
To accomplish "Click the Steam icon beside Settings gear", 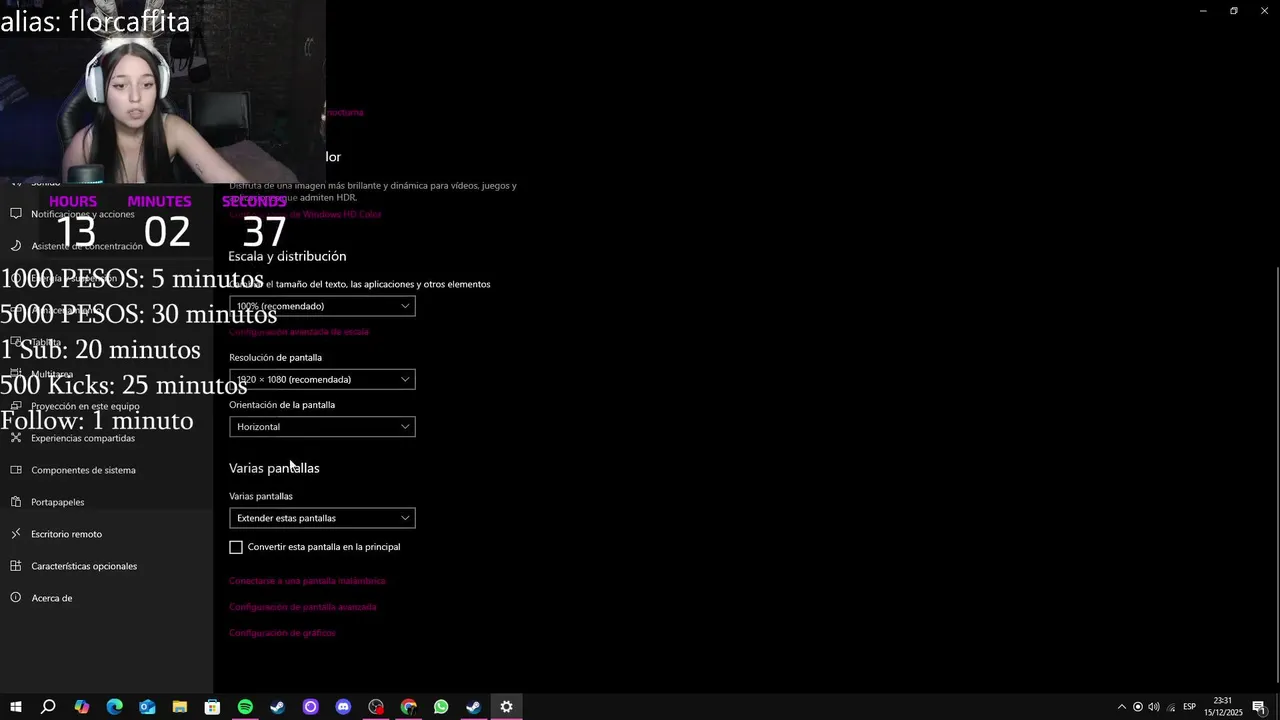I will pyautogui.click(x=473, y=707).
